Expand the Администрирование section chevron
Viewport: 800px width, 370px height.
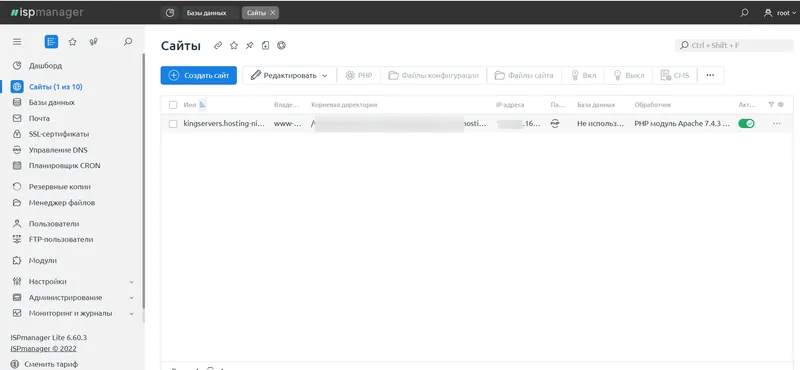click(x=131, y=298)
